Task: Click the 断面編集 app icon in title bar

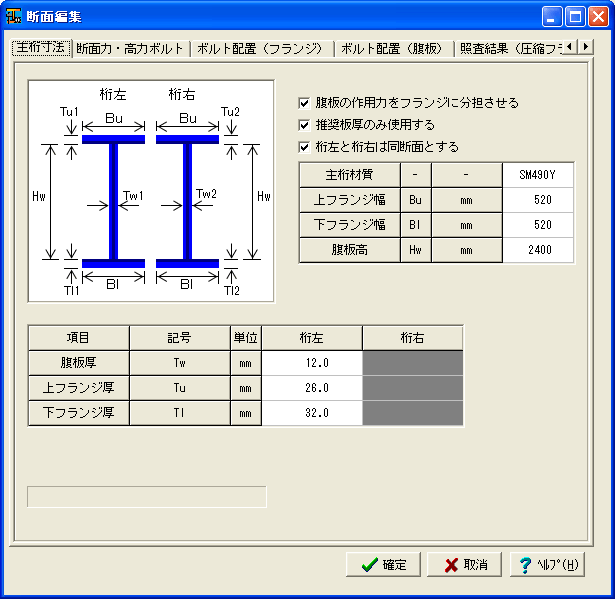Action: point(13,16)
